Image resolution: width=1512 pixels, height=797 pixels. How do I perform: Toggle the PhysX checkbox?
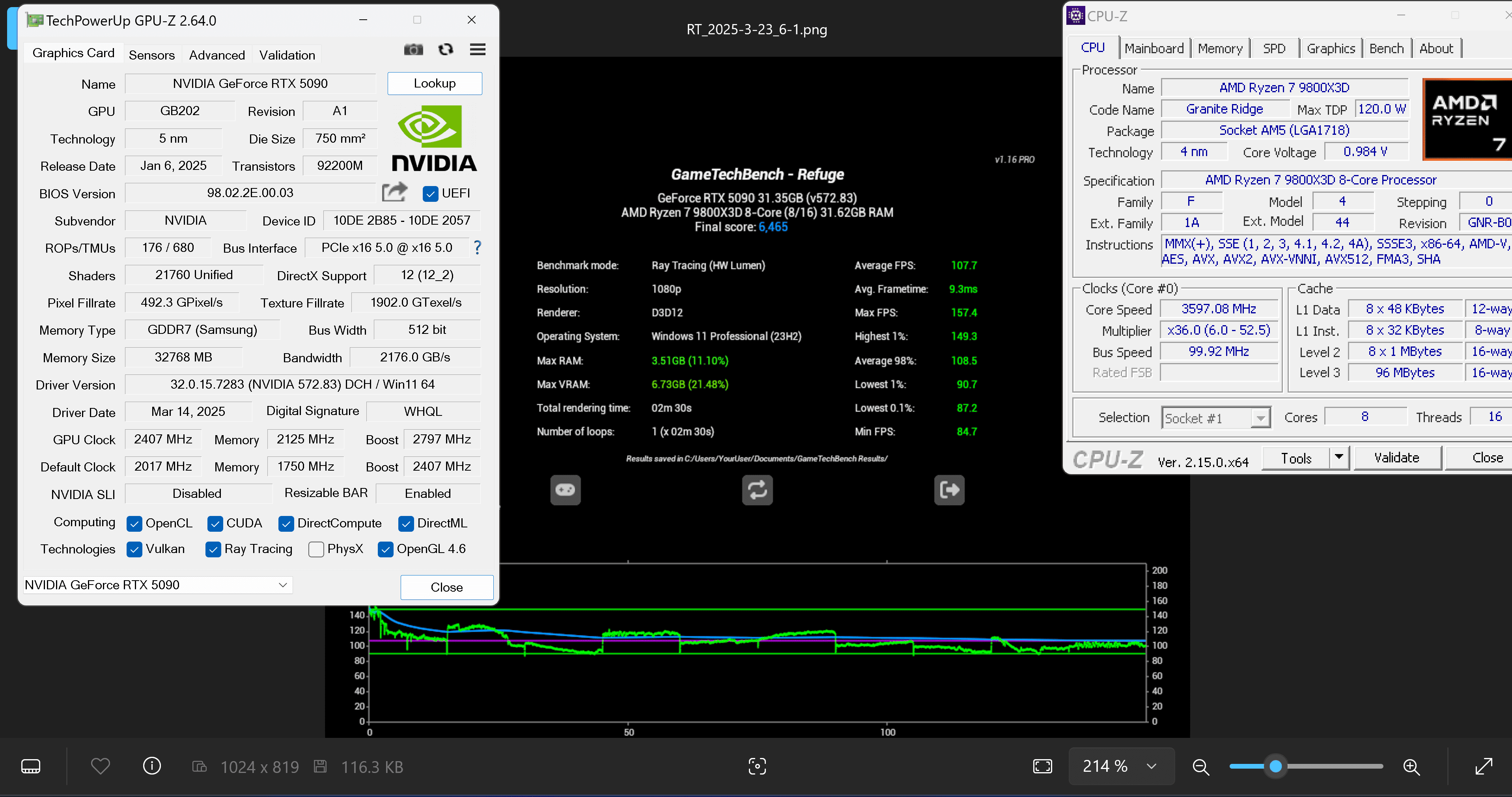click(x=316, y=549)
